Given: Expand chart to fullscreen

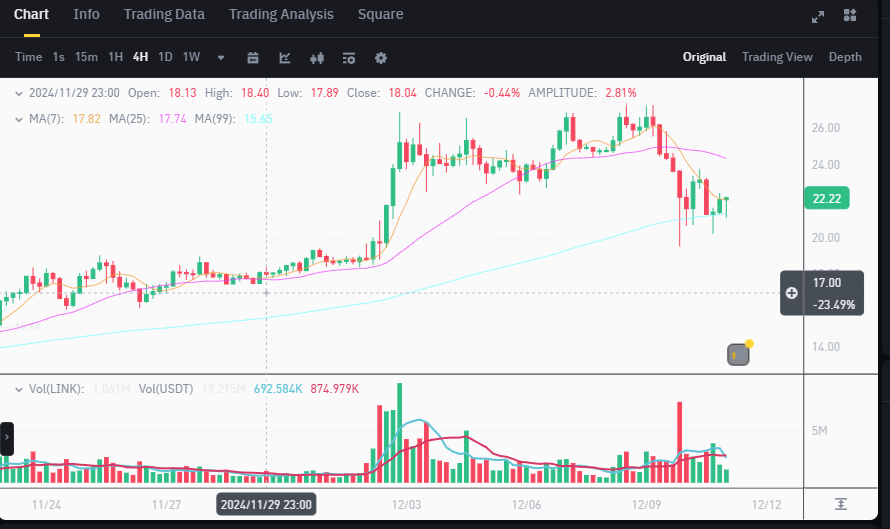Looking at the screenshot, I should (x=818, y=16).
